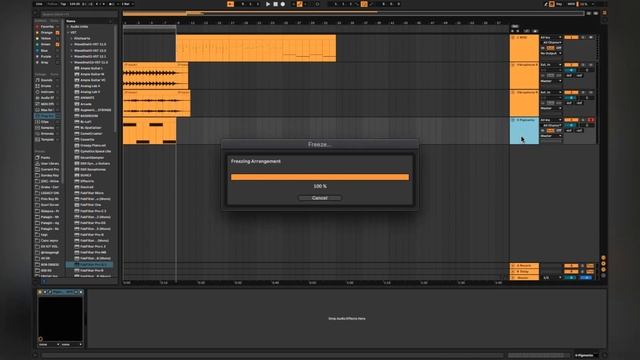The width and height of the screenshot is (640, 360).
Task: Click the blue volume slider on 4 Pianette
Action: (571, 125)
